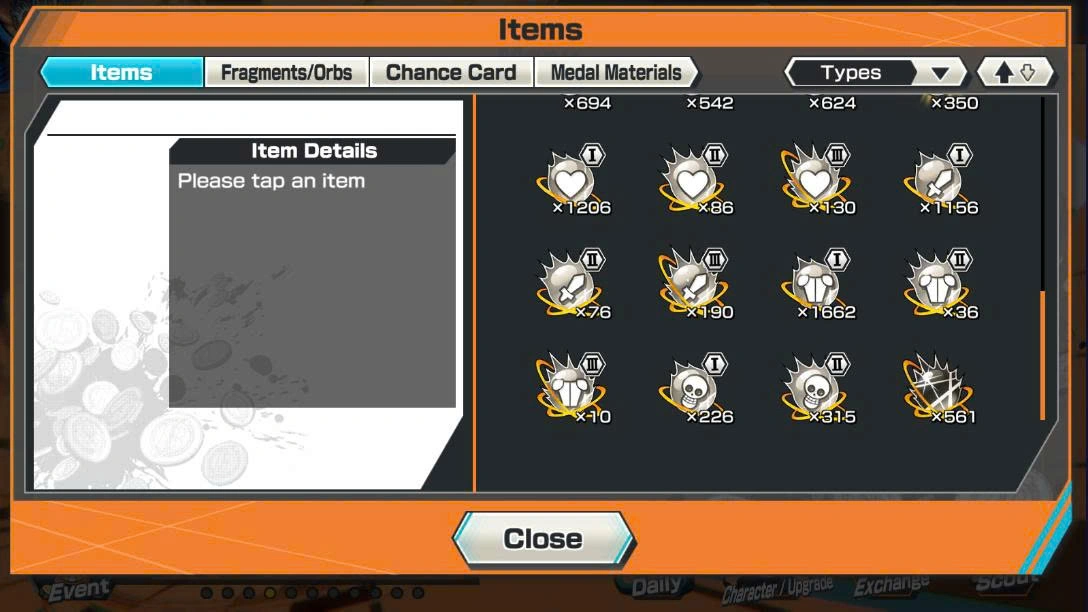The width and height of the screenshot is (1088, 612).
Task: Tap the armor crystal tier II item x36
Action: click(940, 284)
